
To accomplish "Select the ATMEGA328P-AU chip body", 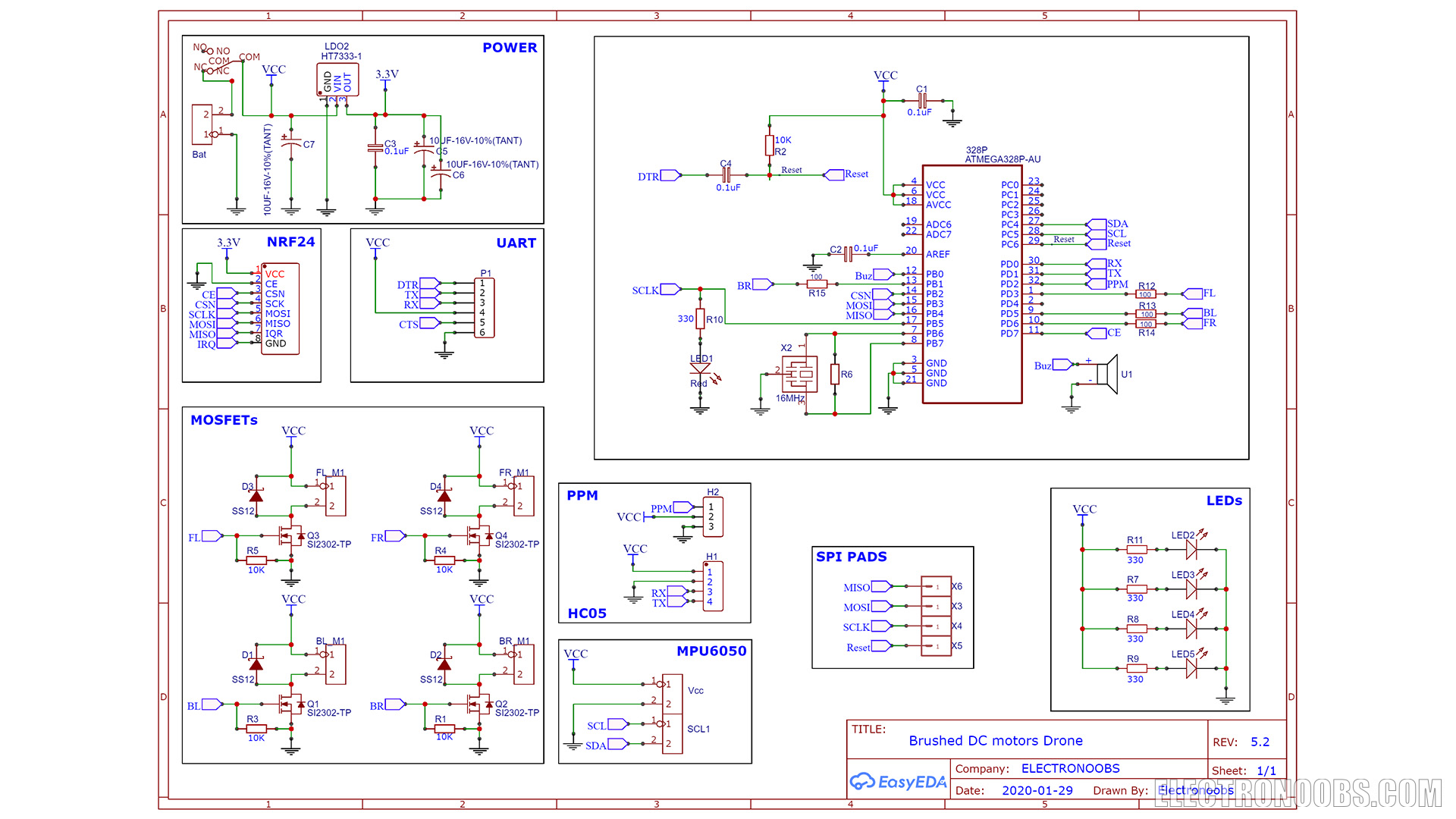I will click(972, 284).
